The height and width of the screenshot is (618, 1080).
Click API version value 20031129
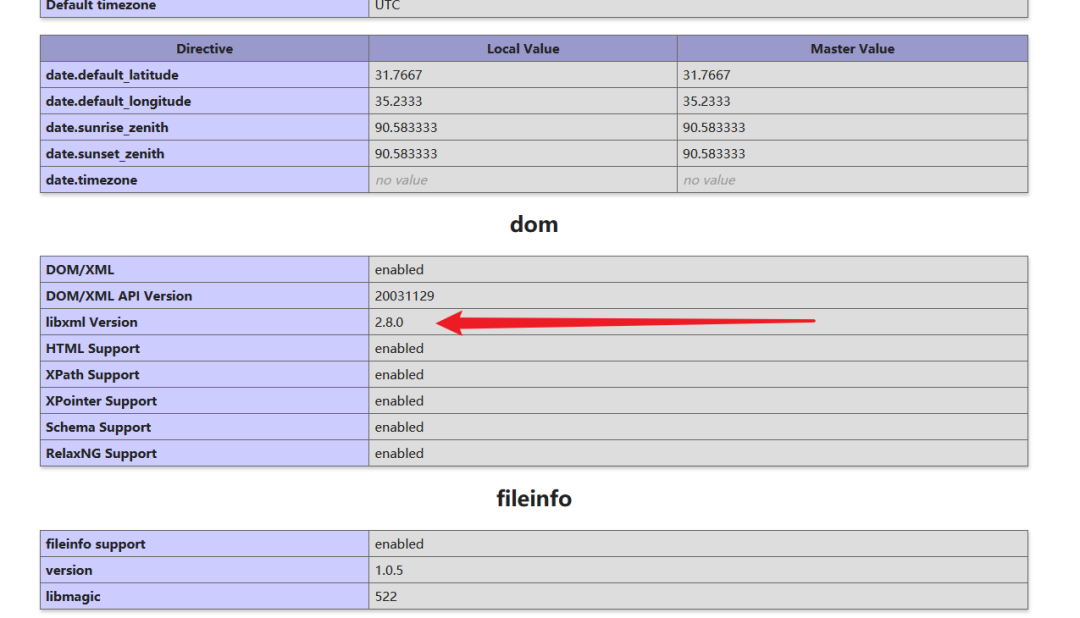(x=404, y=296)
